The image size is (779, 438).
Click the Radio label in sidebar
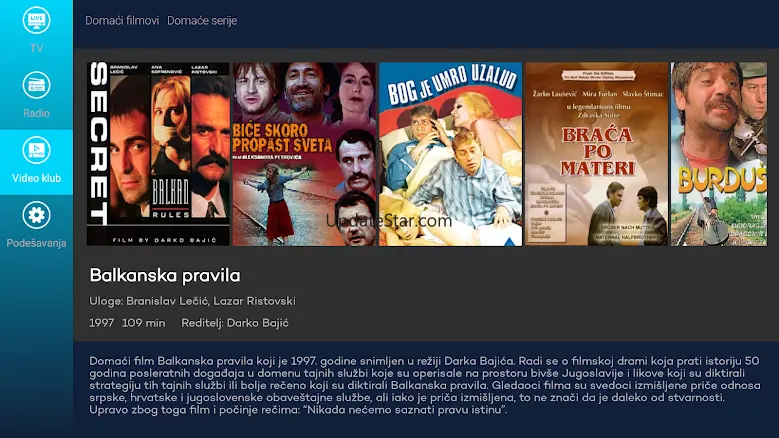pyautogui.click(x=36, y=113)
